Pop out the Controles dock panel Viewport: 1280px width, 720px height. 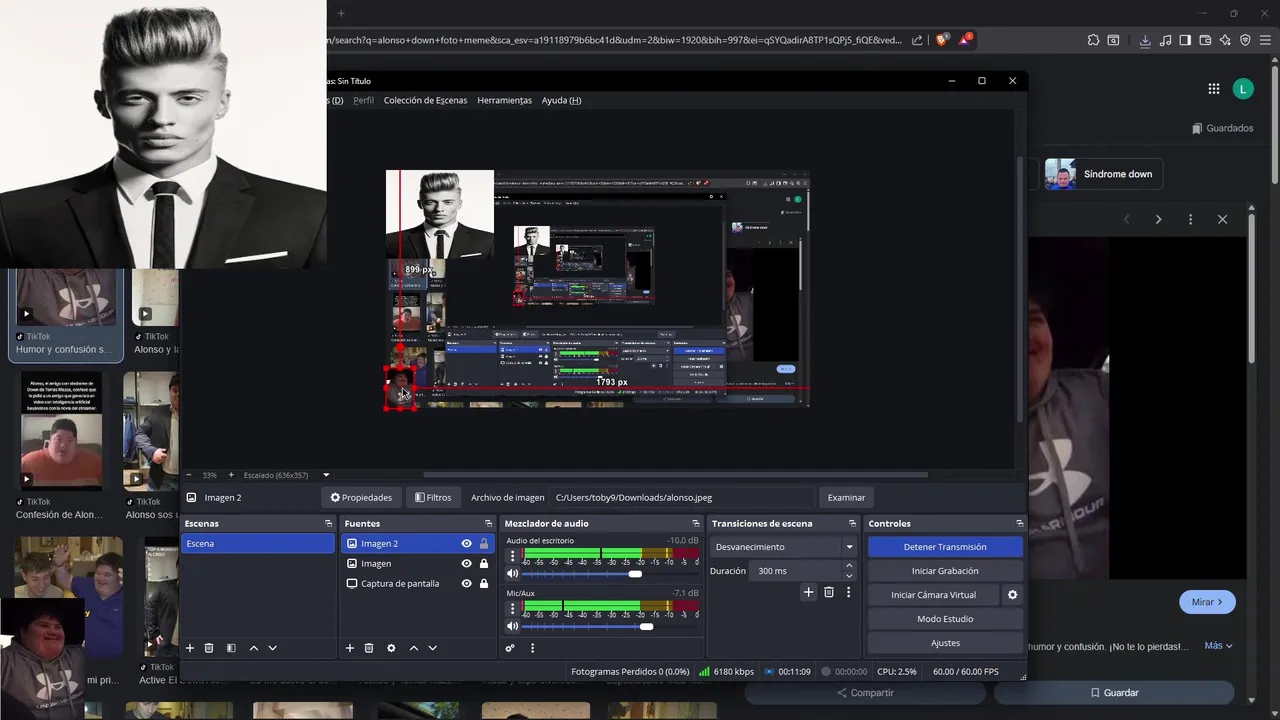1019,523
